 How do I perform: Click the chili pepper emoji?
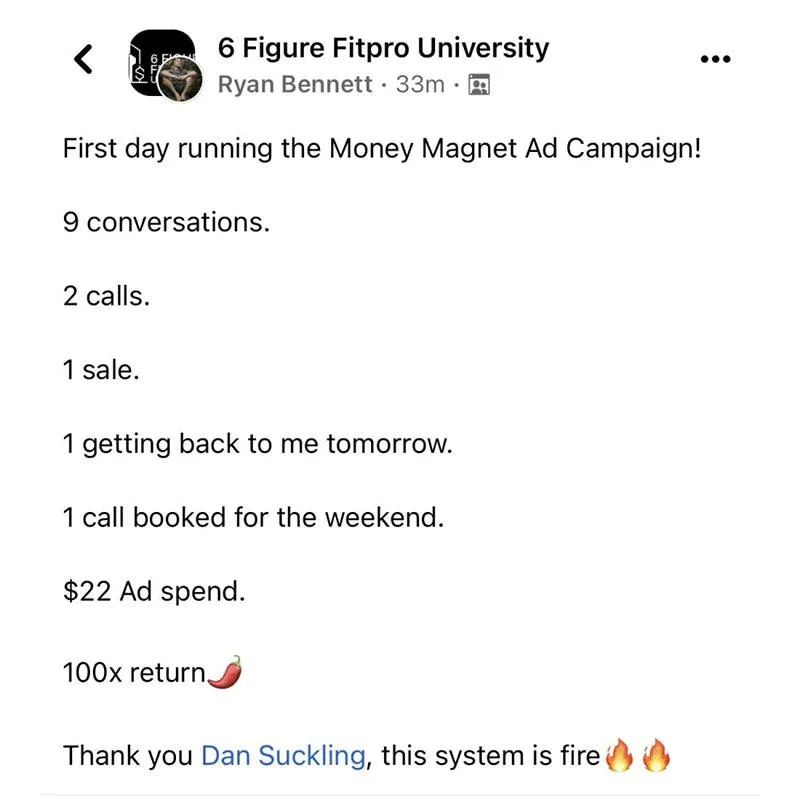pos(225,672)
